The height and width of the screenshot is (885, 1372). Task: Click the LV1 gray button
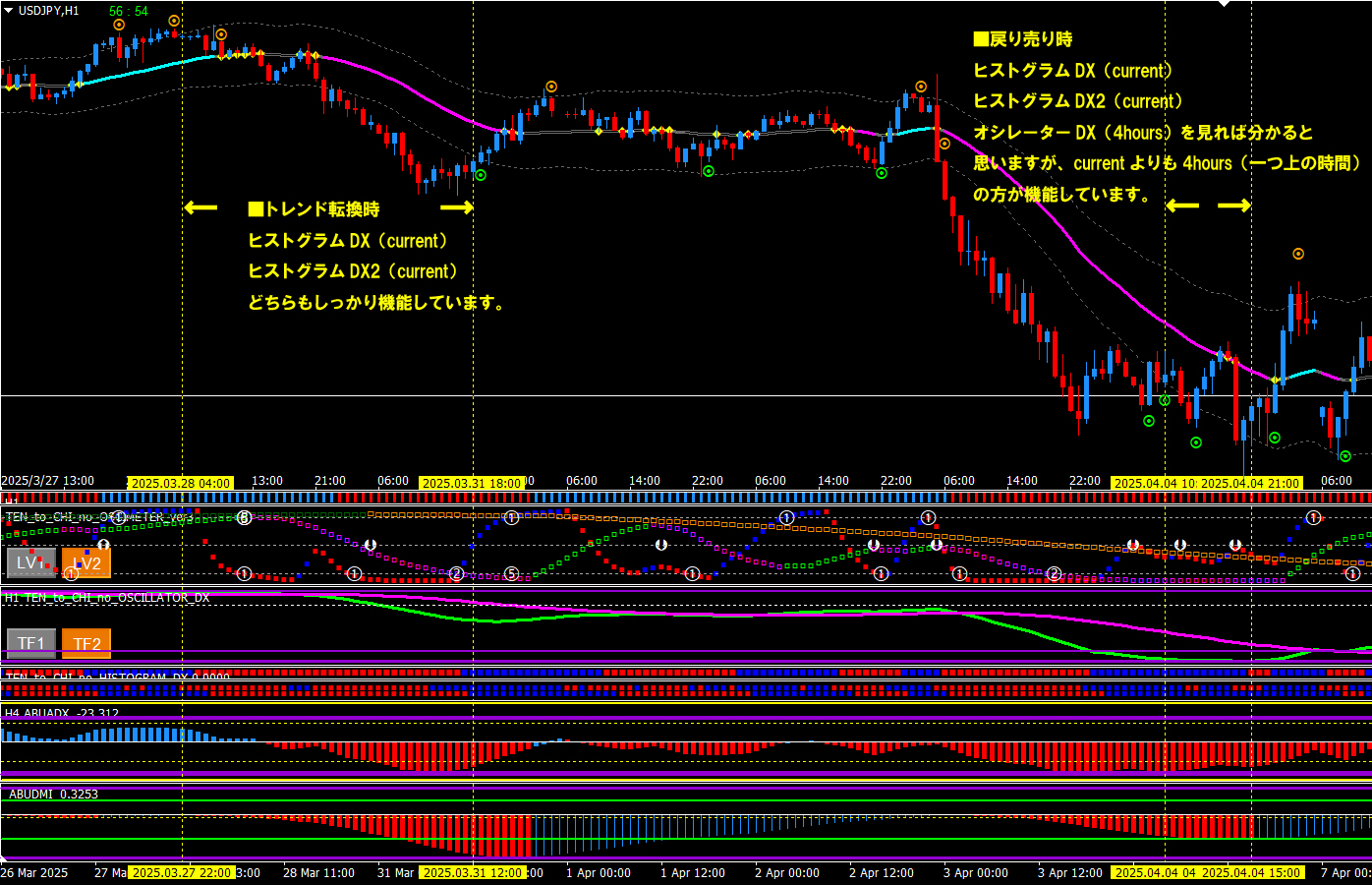(x=31, y=563)
